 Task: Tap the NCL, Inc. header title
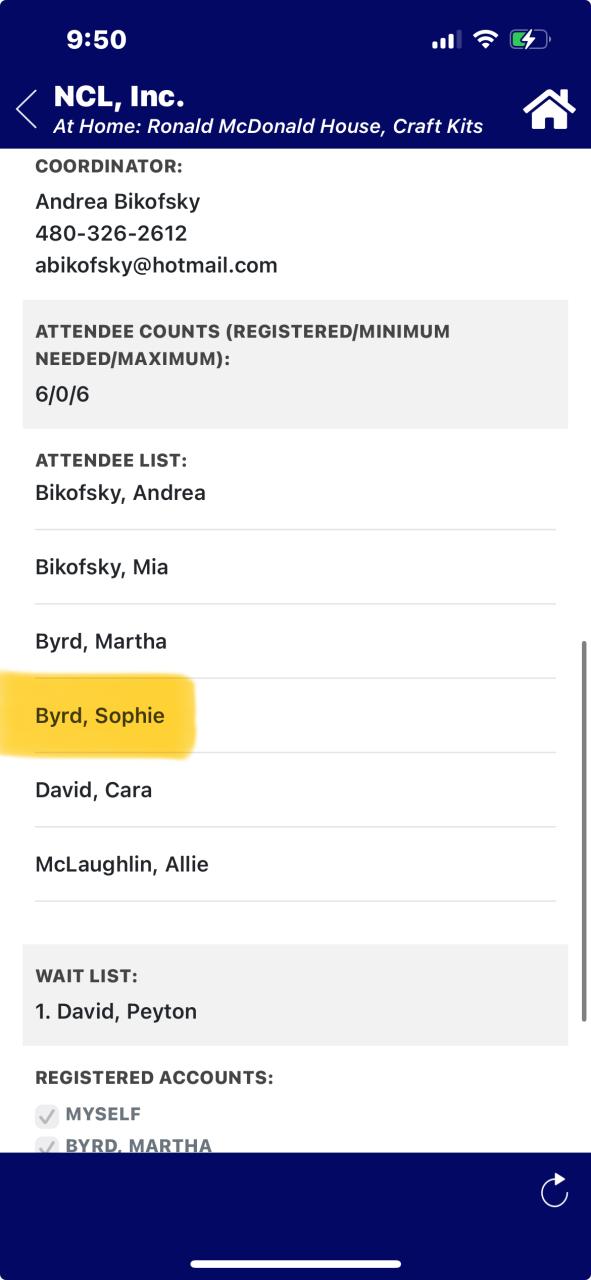click(x=119, y=97)
